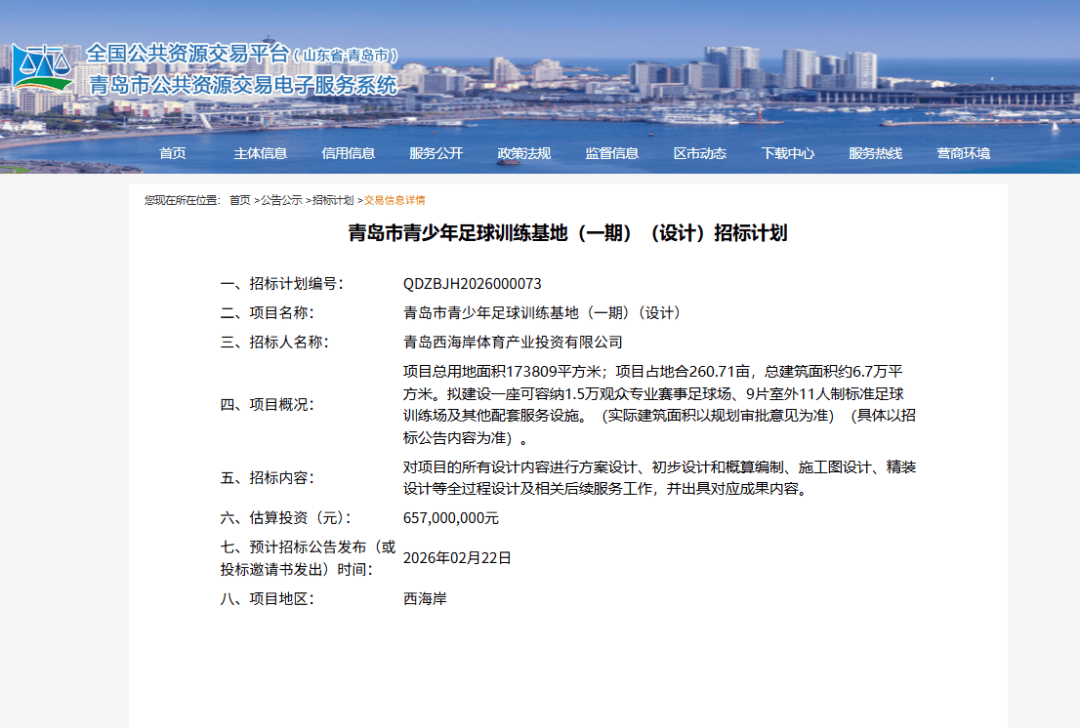The width and height of the screenshot is (1080, 728).
Task: Go back to 公告公示 via breadcrumb
Action: pyautogui.click(x=281, y=200)
